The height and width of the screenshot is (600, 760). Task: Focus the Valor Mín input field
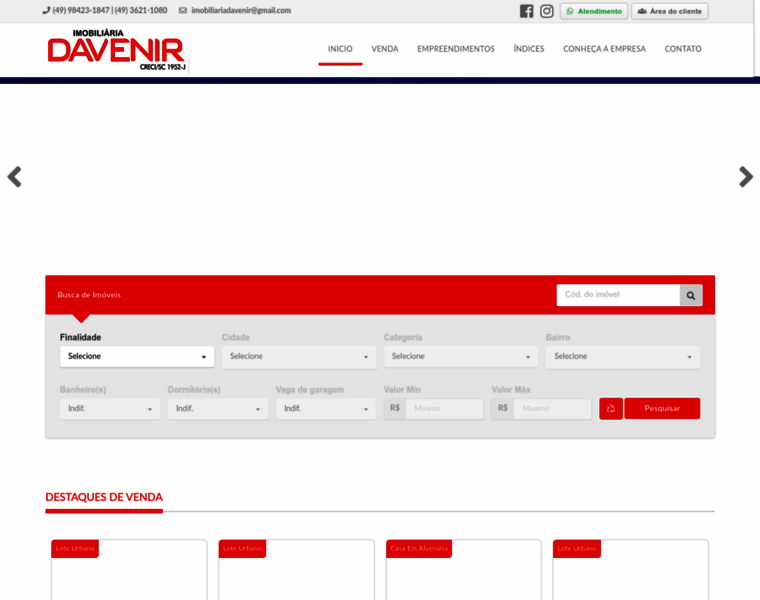click(444, 409)
